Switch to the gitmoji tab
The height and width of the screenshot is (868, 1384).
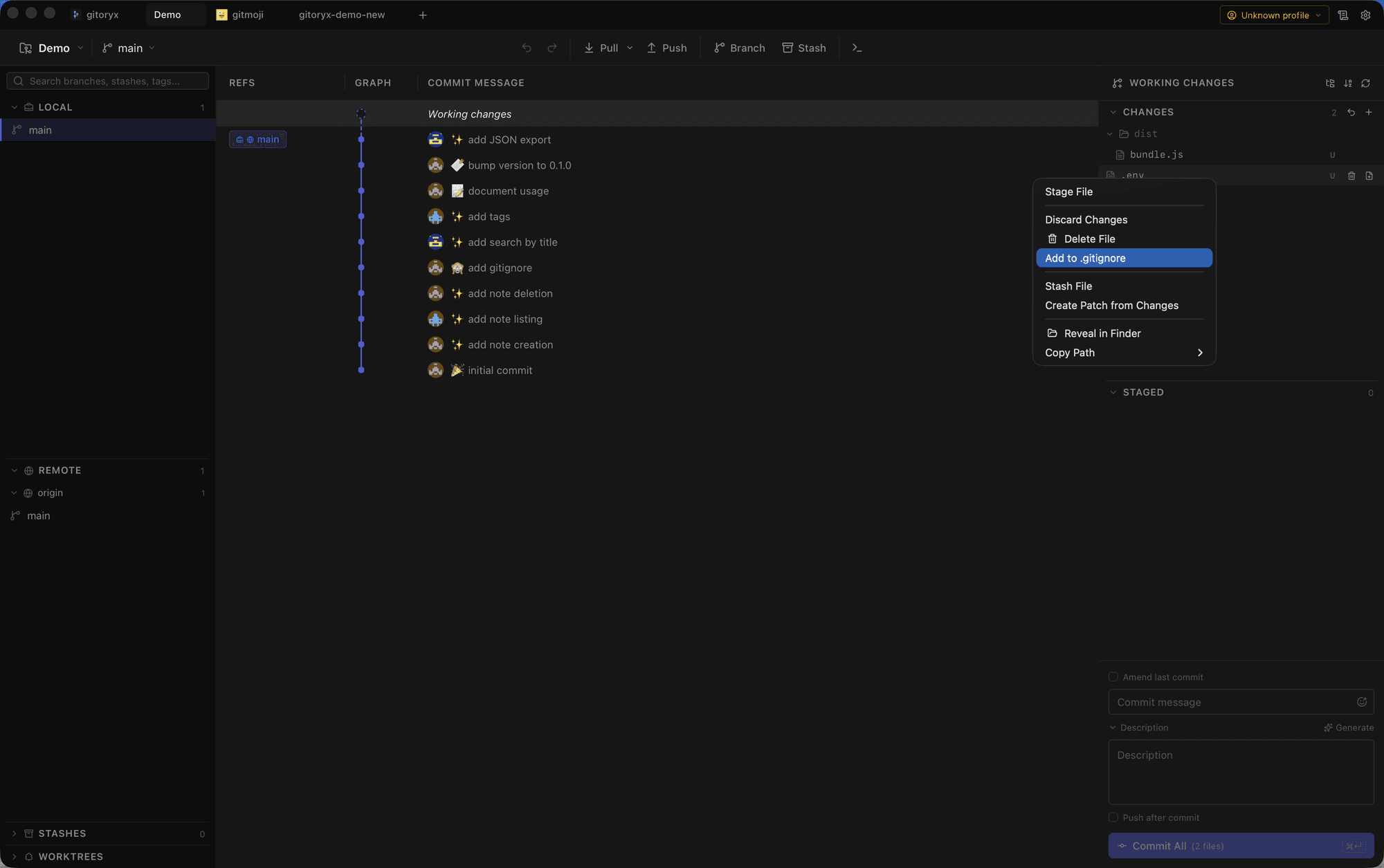(x=240, y=15)
